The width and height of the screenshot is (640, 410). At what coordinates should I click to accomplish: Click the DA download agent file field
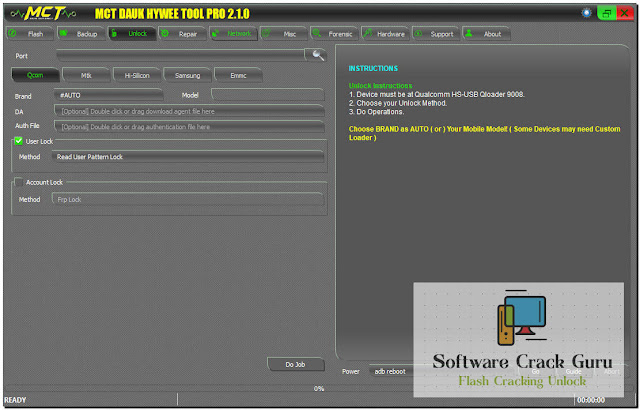pos(189,111)
